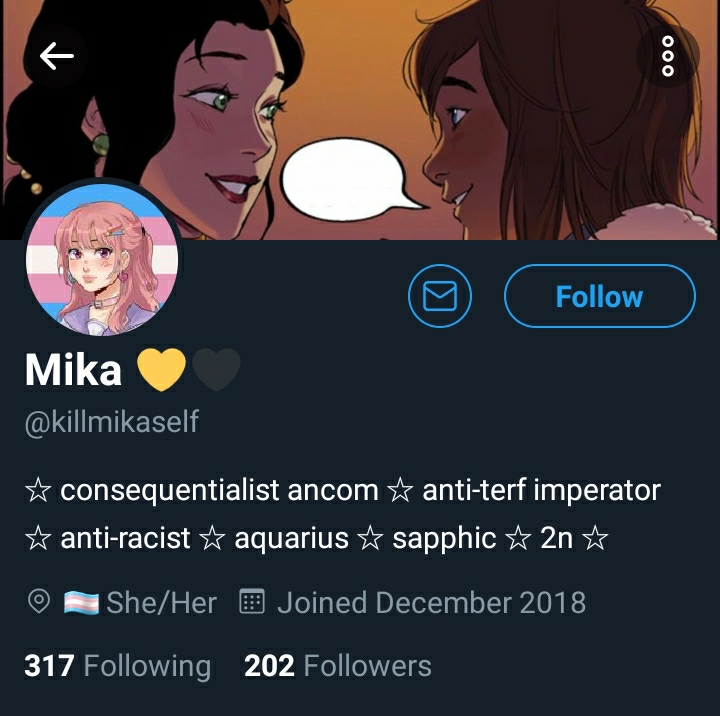Open the three-dot overflow menu
This screenshot has width=720, height=716.
668,56
